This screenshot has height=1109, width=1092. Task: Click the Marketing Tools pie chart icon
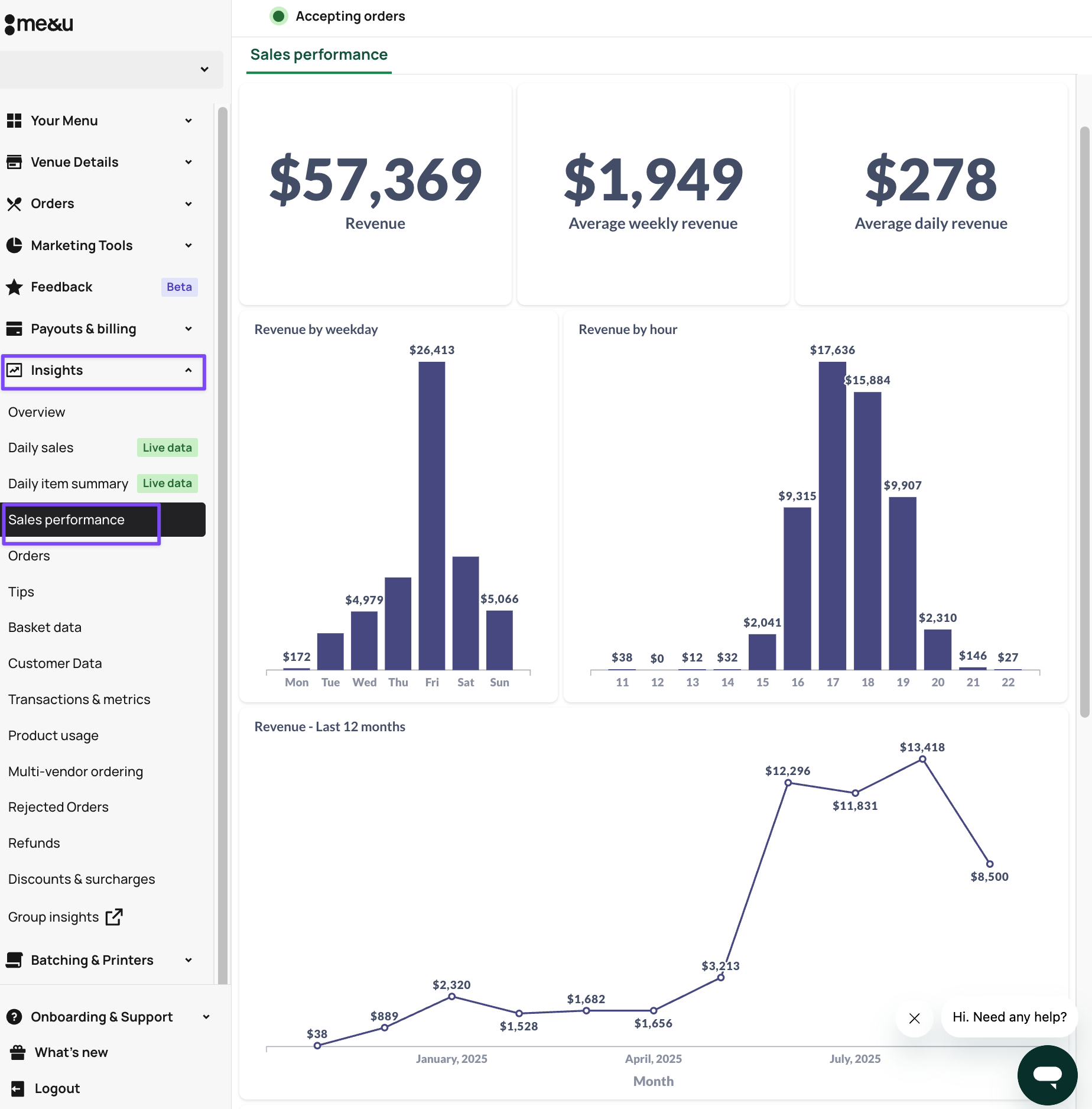tap(14, 245)
